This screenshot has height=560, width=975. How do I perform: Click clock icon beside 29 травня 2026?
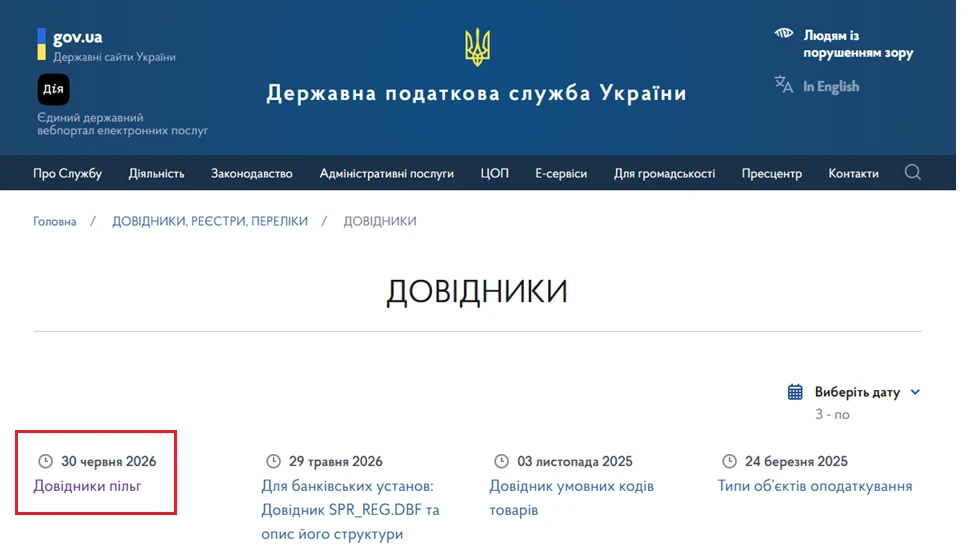coord(274,461)
